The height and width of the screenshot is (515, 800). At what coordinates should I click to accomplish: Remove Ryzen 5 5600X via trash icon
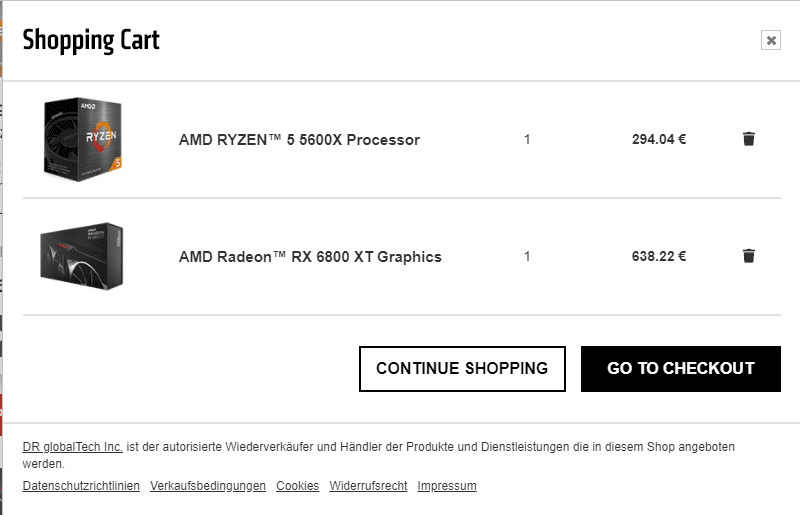pyautogui.click(x=748, y=139)
